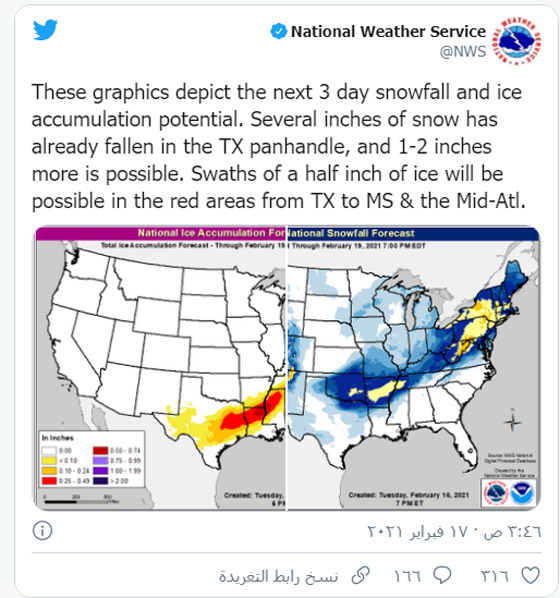The image size is (560, 598).
Task: Click the copy link chain icon
Action: pos(360,575)
